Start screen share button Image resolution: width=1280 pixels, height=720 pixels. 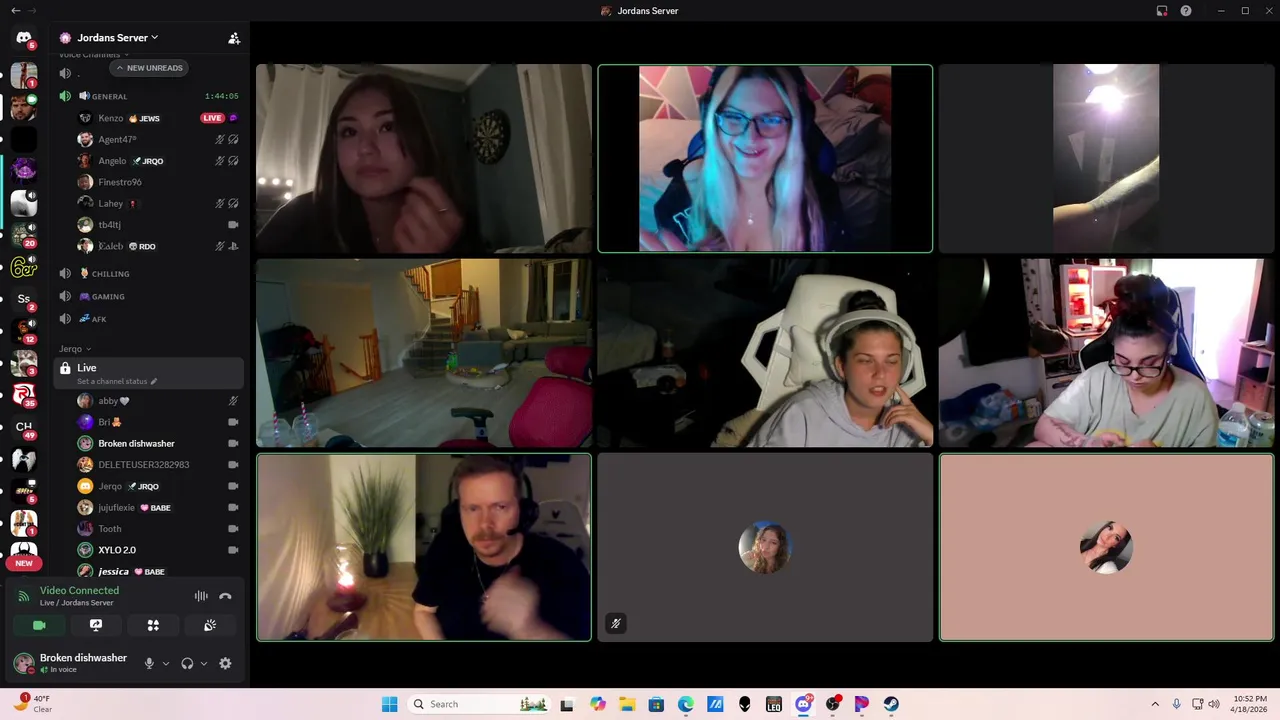click(x=96, y=625)
